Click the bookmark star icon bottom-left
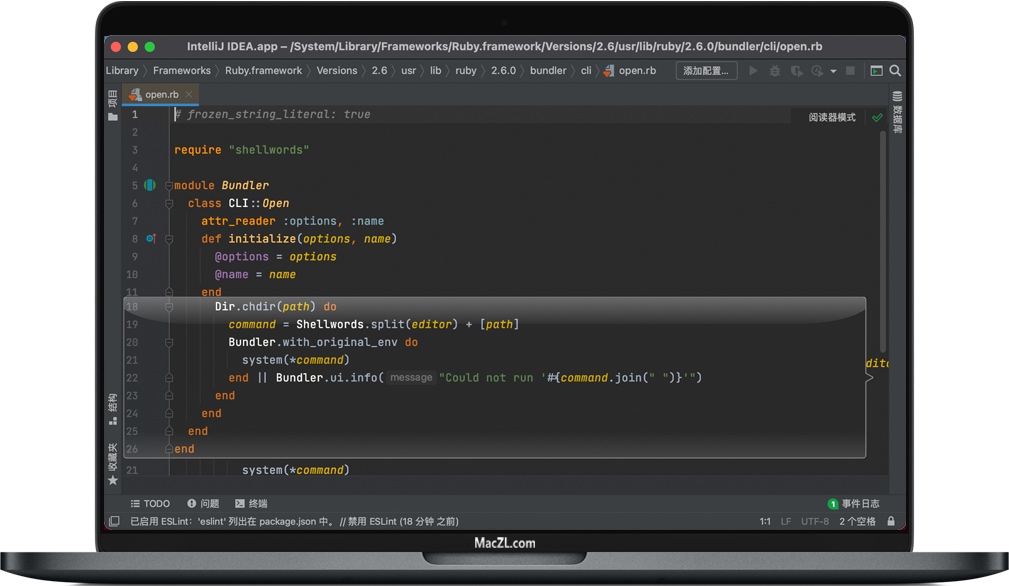The height and width of the screenshot is (586, 1009). [x=113, y=480]
